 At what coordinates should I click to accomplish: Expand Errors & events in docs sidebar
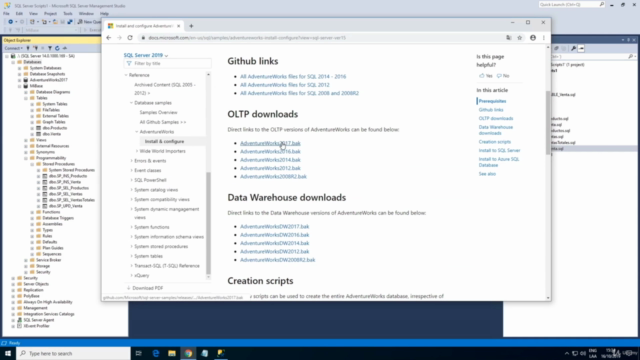[x=131, y=161]
